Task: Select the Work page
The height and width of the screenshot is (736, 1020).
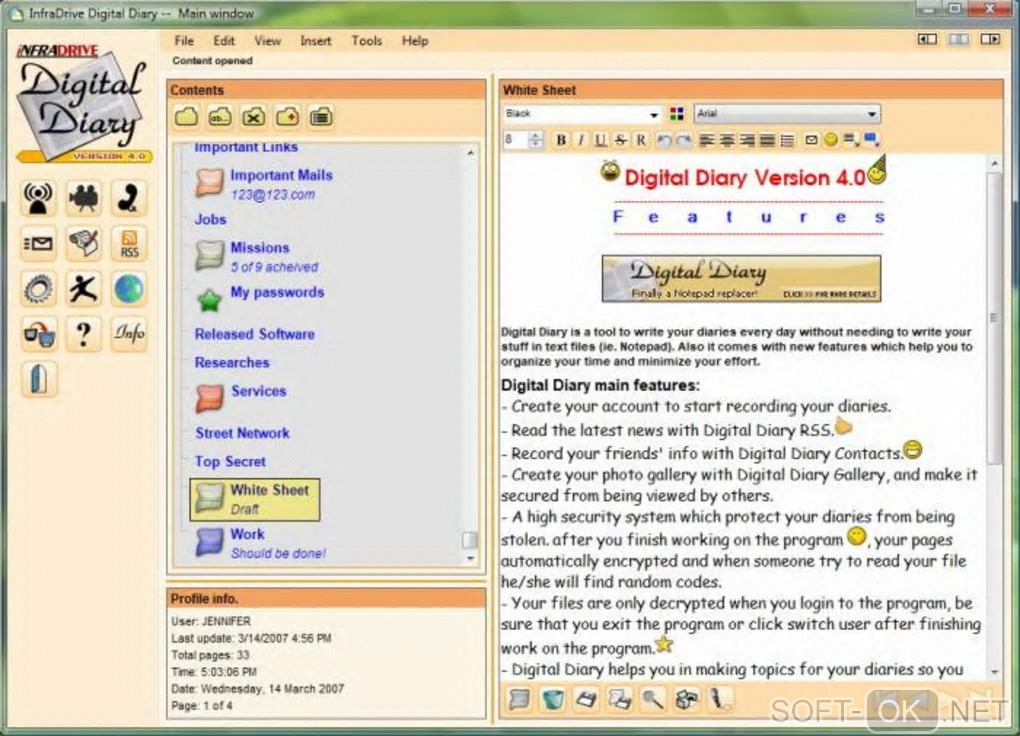Action: click(261, 543)
